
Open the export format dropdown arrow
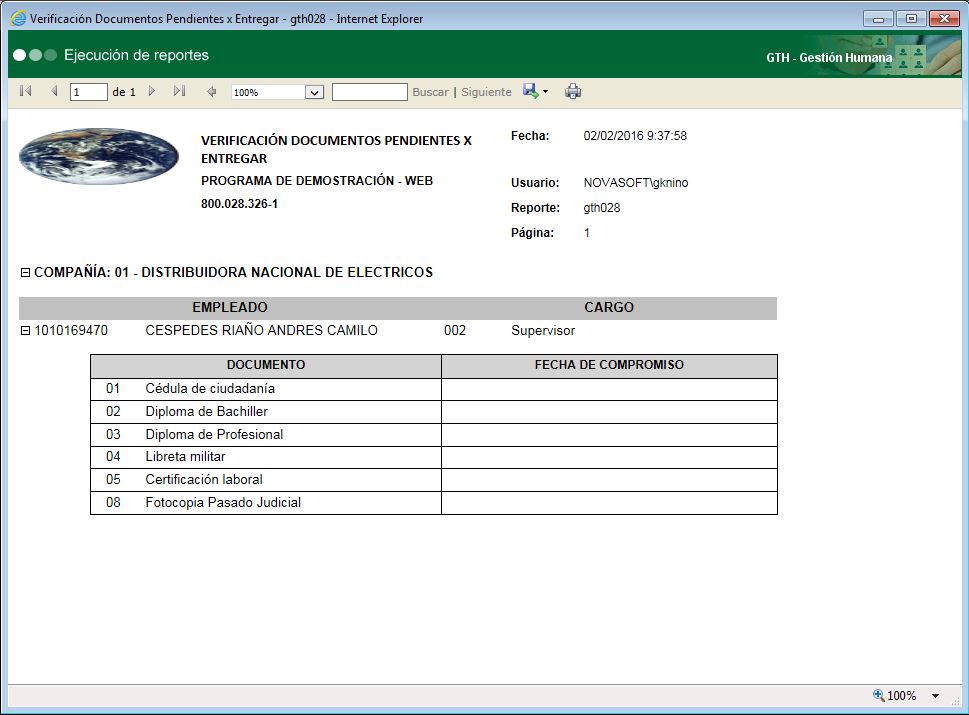tap(544, 91)
